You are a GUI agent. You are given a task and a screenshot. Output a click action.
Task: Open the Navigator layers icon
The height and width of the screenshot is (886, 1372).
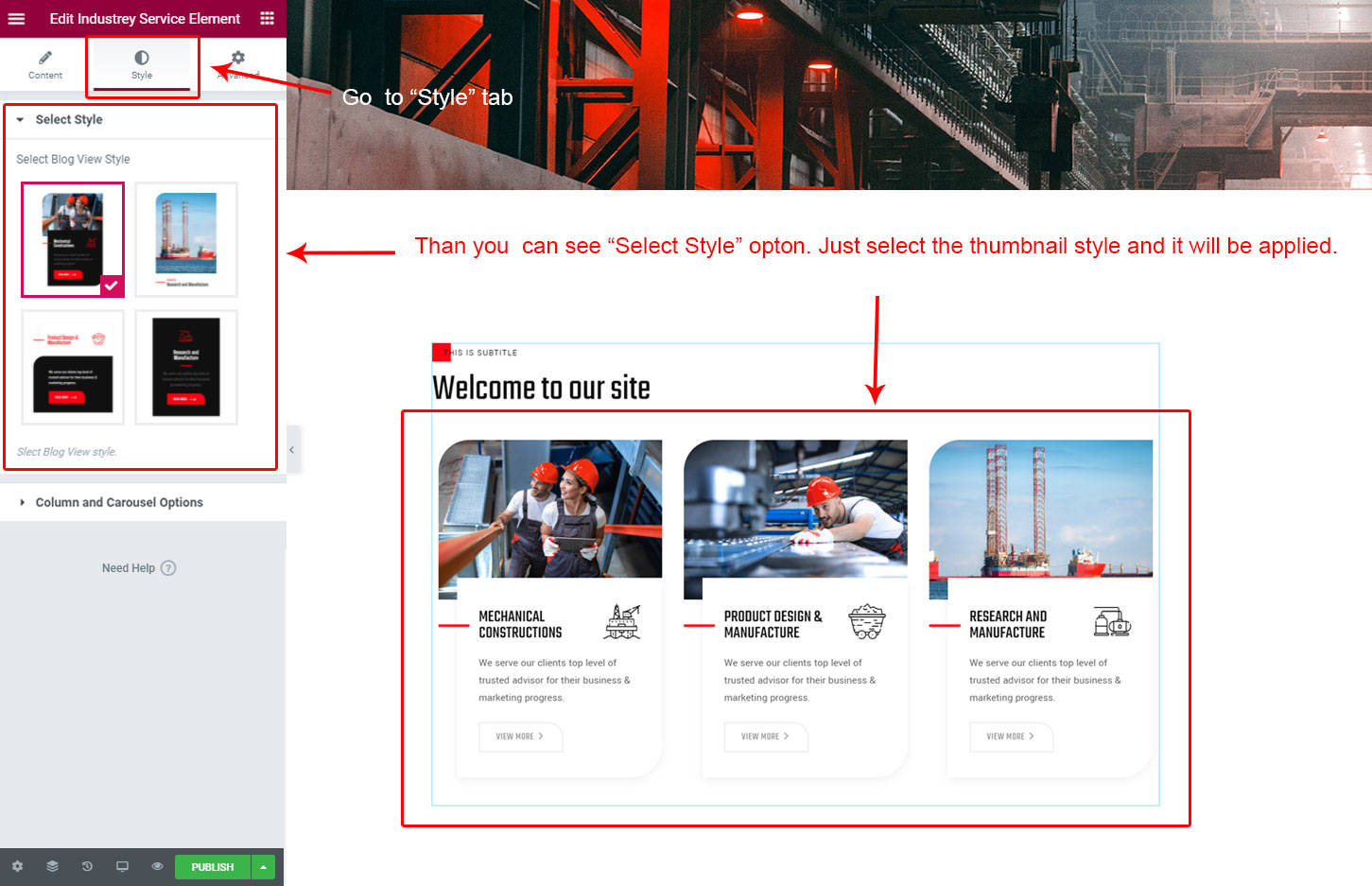click(52, 866)
